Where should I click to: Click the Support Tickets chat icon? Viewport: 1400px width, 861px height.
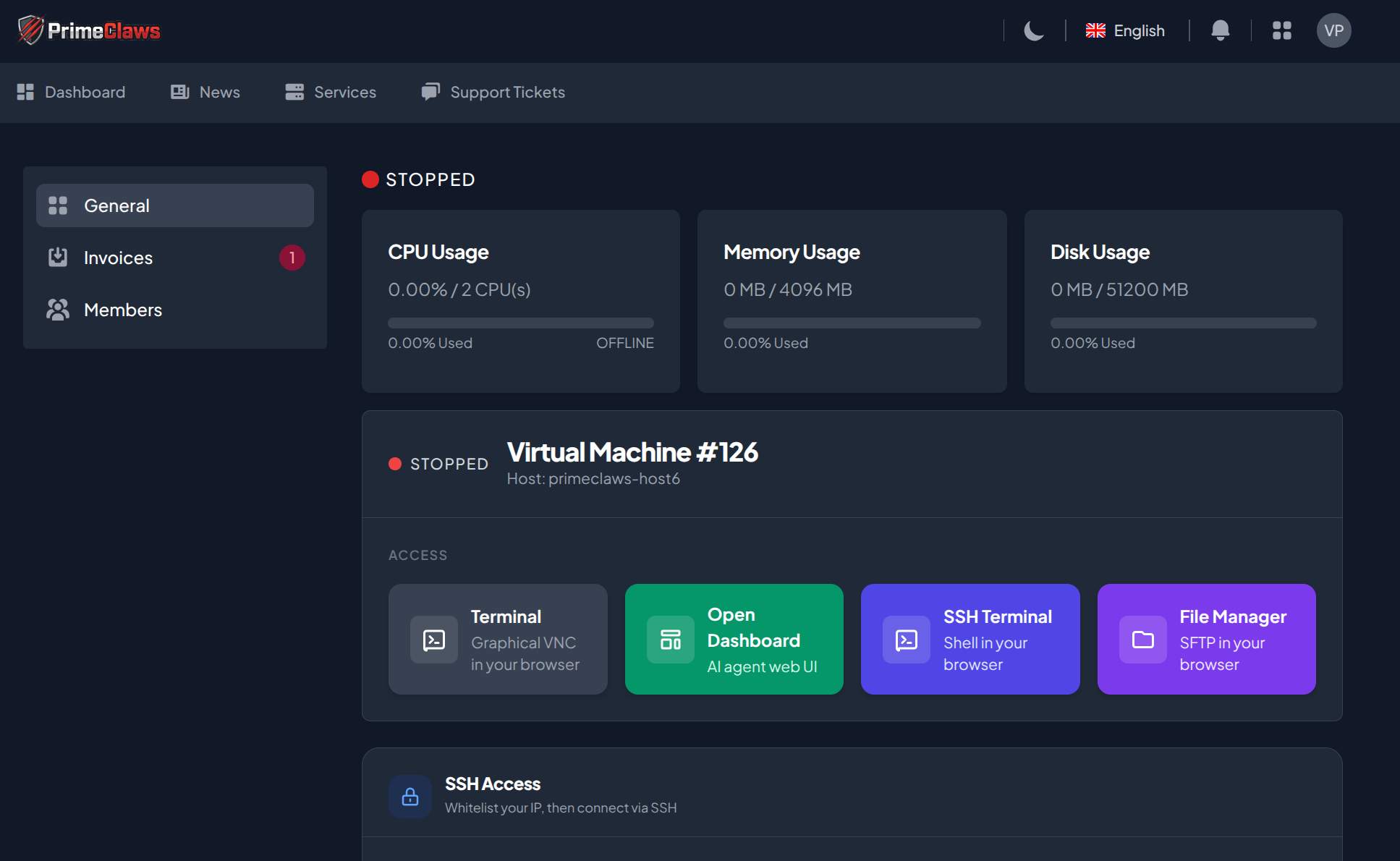point(430,92)
